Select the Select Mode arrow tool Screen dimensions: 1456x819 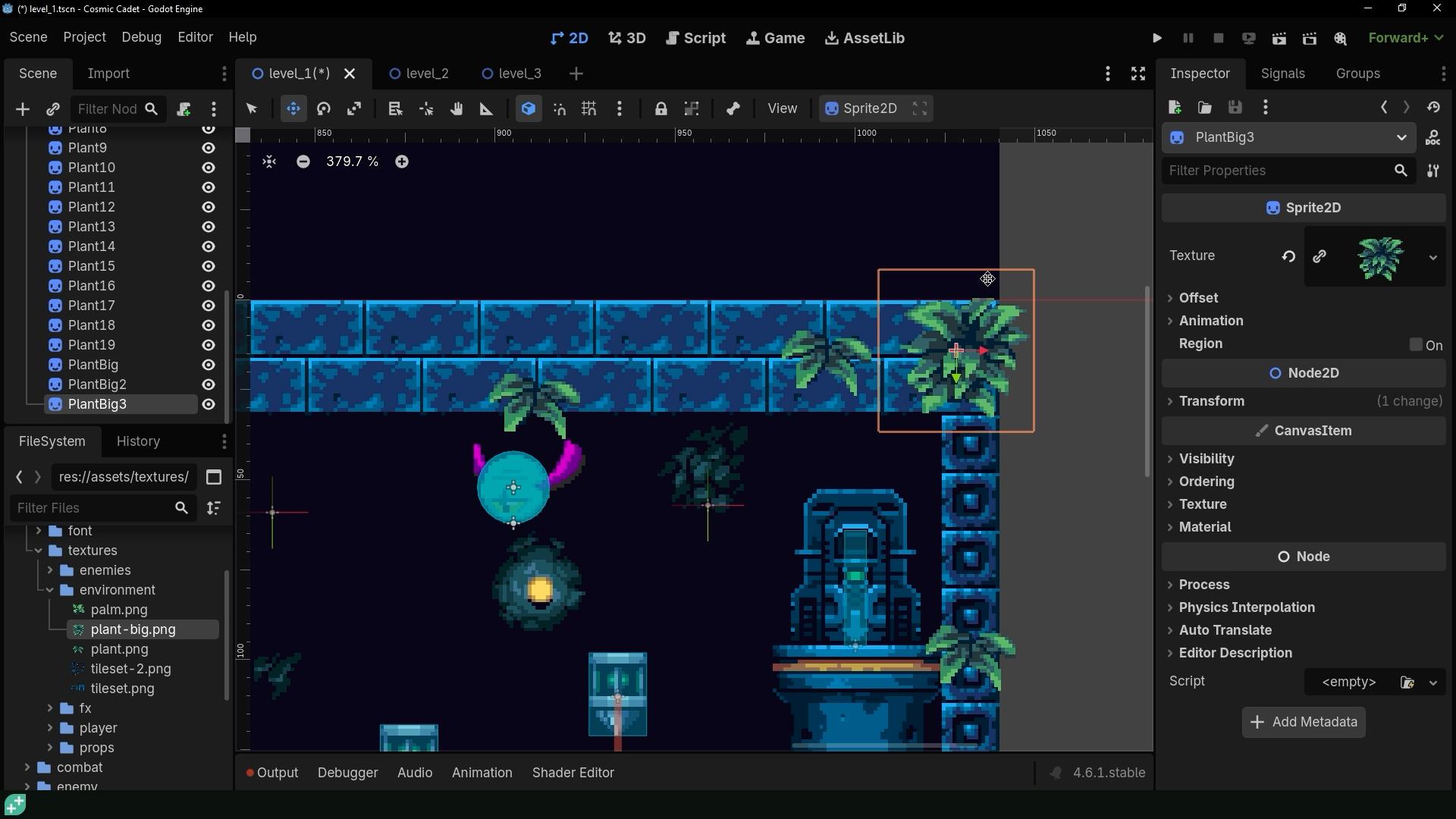tap(252, 109)
